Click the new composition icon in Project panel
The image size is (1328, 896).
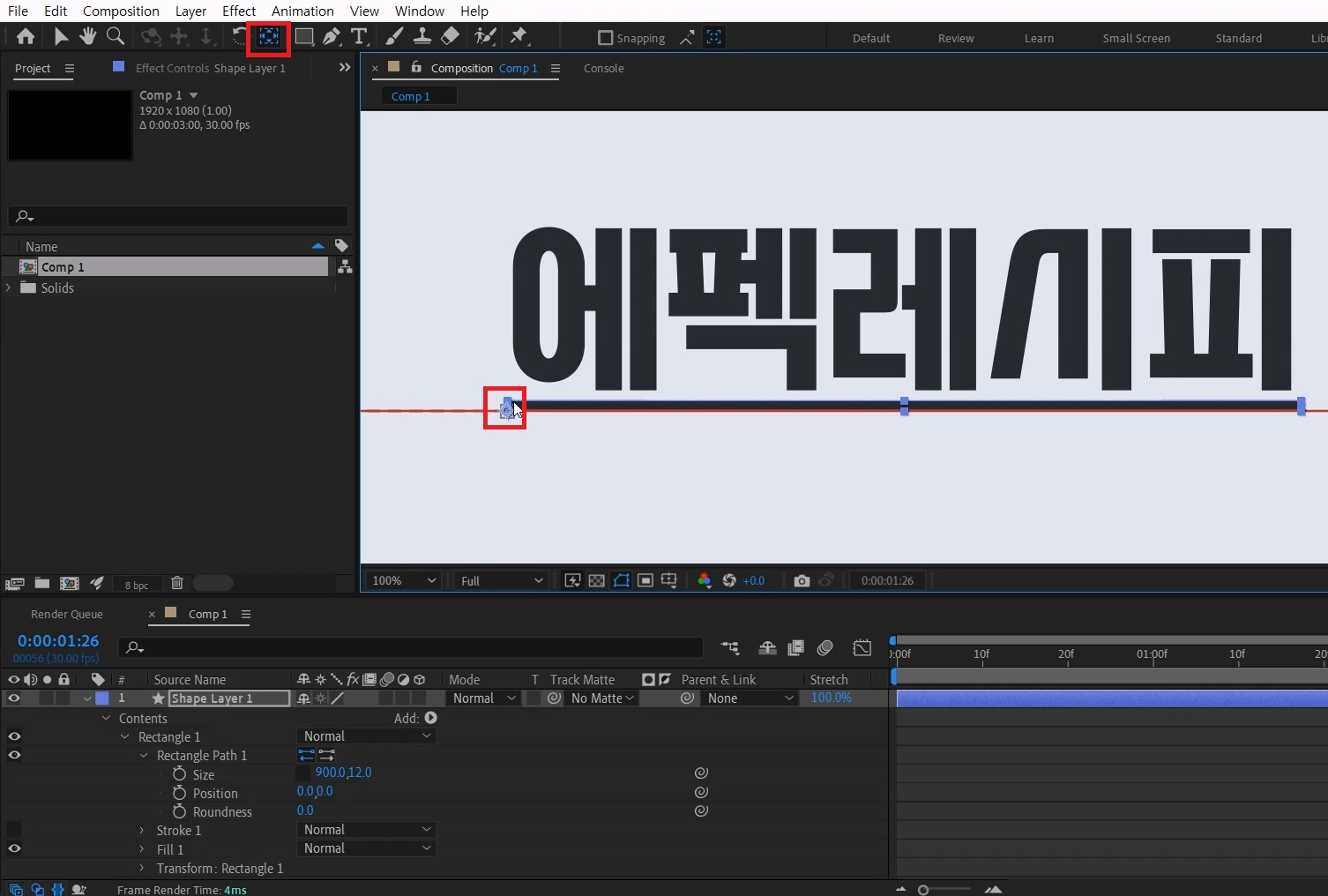69,583
